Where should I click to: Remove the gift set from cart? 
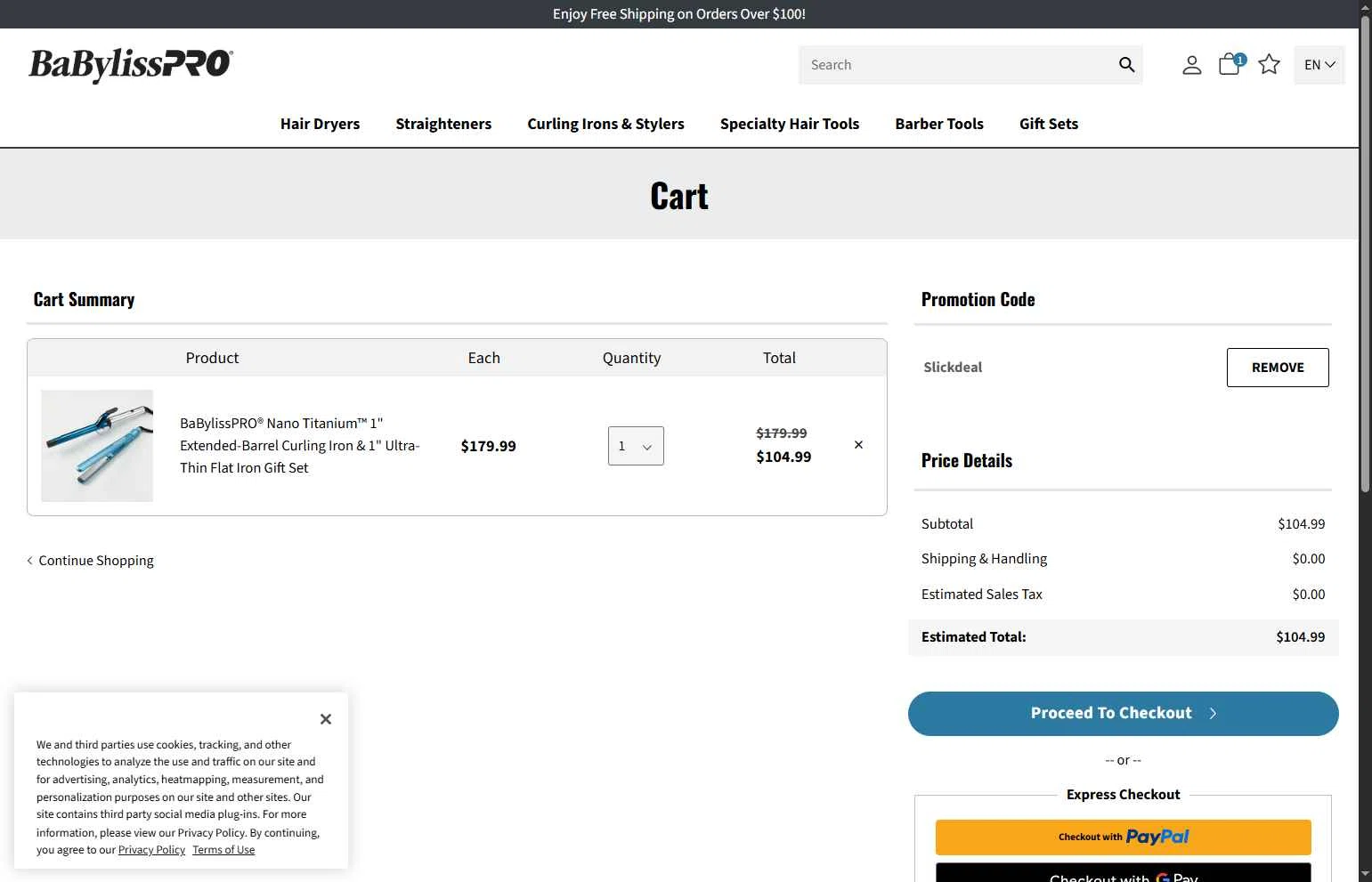(x=858, y=445)
